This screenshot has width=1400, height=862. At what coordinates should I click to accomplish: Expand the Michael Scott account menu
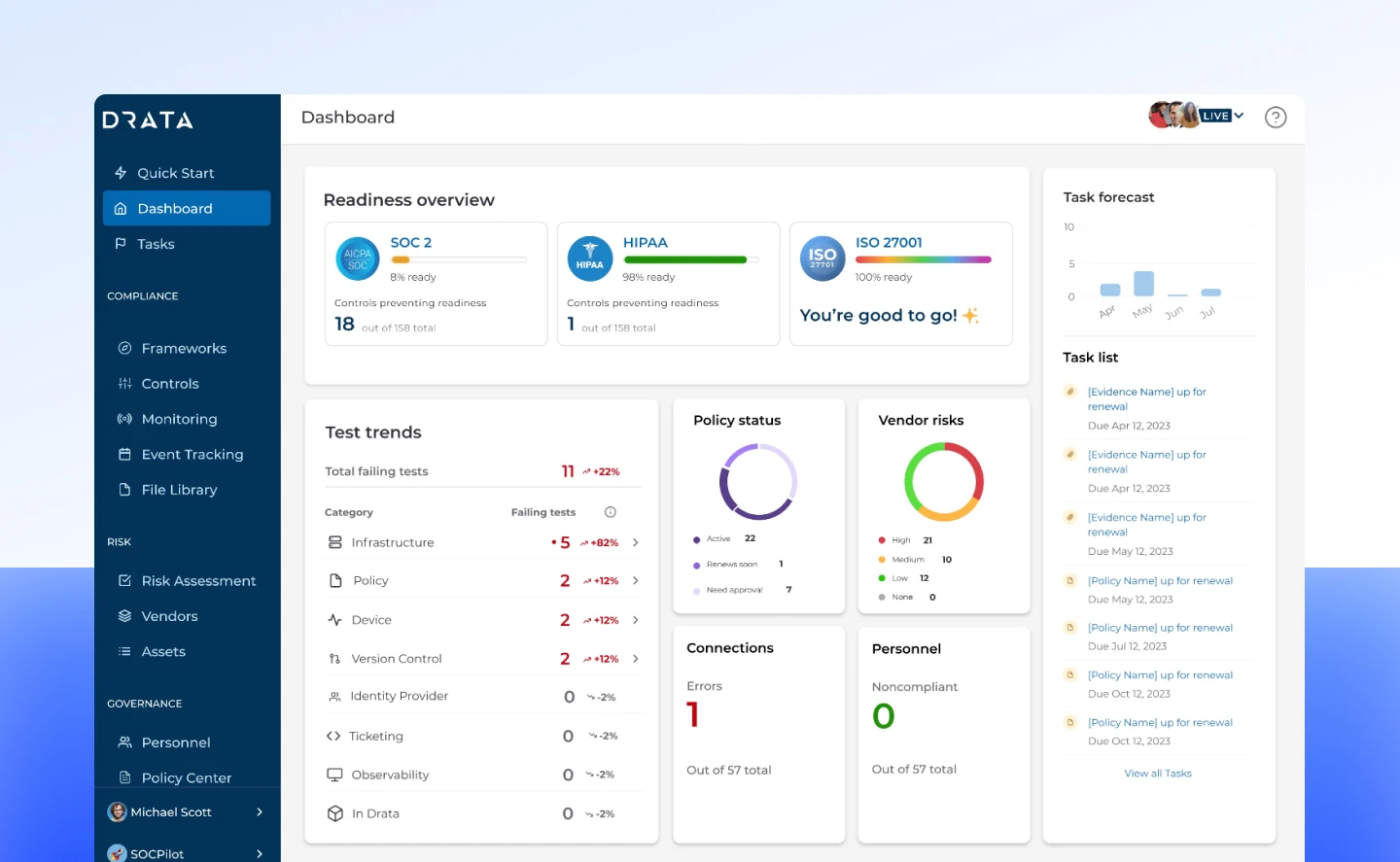pyautogui.click(x=259, y=812)
